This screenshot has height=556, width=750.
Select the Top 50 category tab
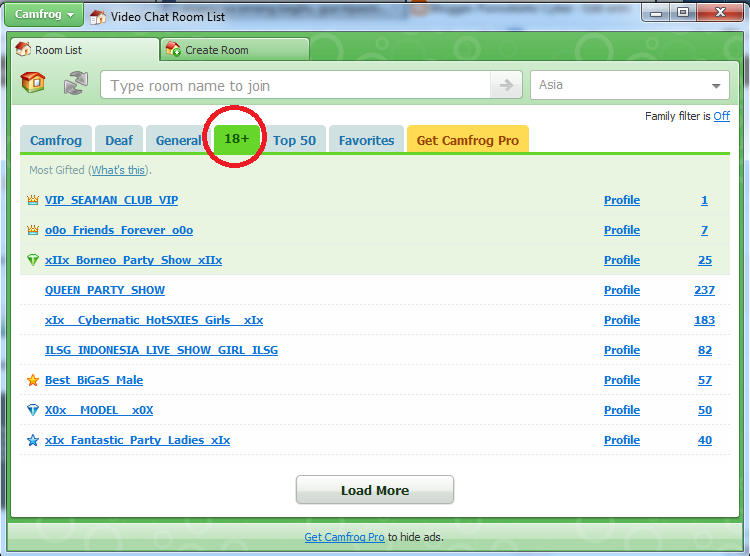point(294,140)
